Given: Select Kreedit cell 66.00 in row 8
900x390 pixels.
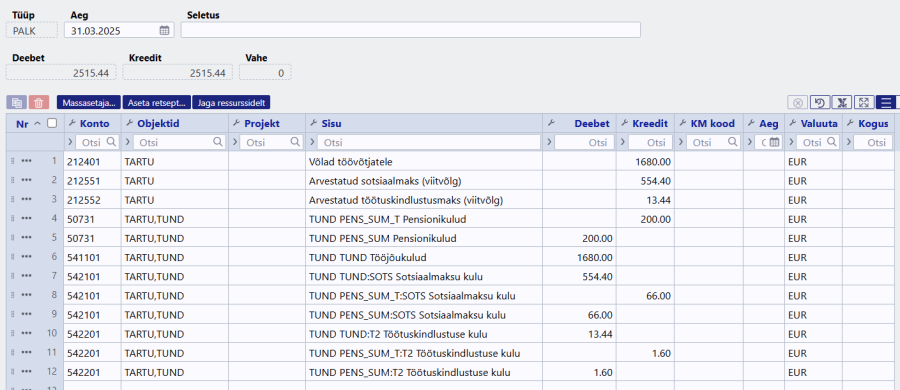Looking at the screenshot, I should pyautogui.click(x=645, y=295).
